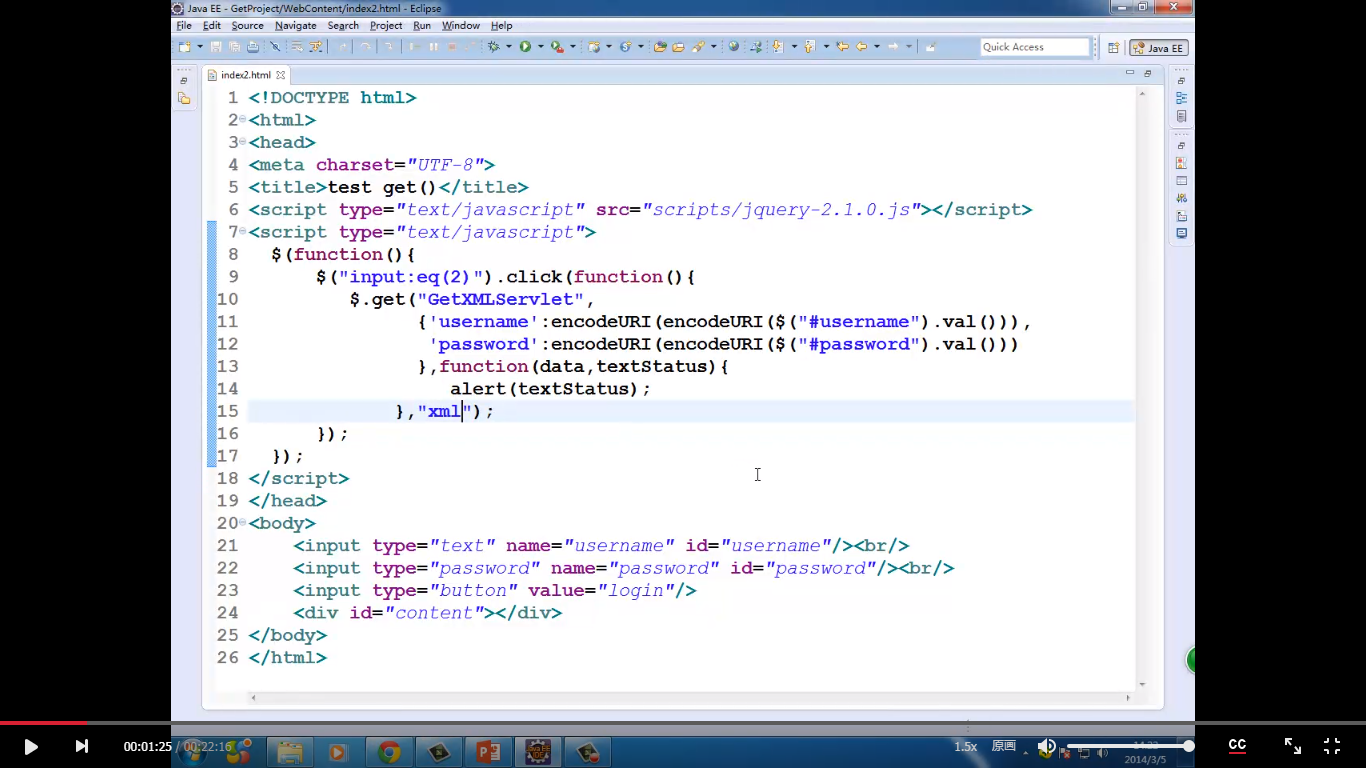Click the Chrome taskbar icon
This screenshot has height=768, width=1366.
point(389,752)
